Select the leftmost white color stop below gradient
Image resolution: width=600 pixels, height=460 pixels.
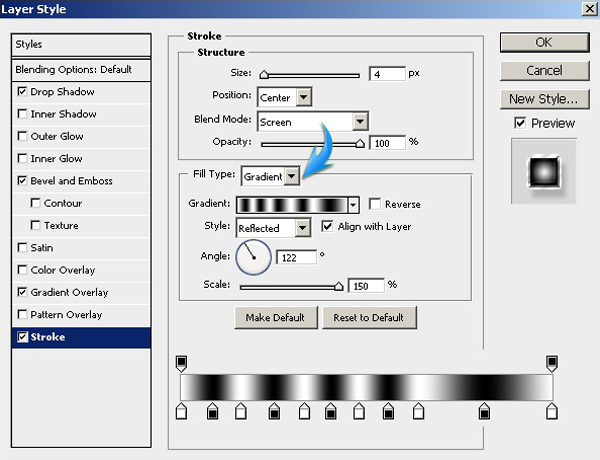tap(181, 411)
